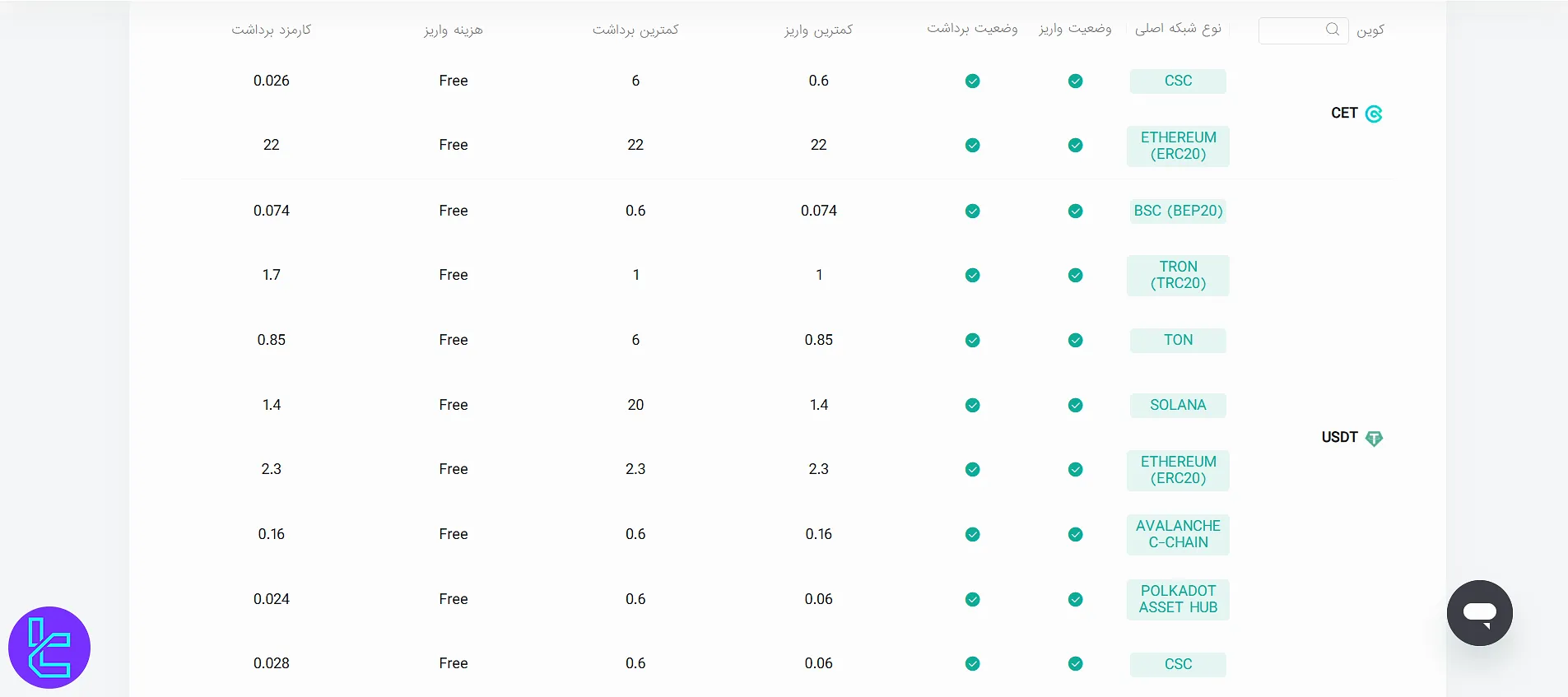Click the AVALANCHE C-CHAIN network tag
The image size is (1568, 697).
1178,534
